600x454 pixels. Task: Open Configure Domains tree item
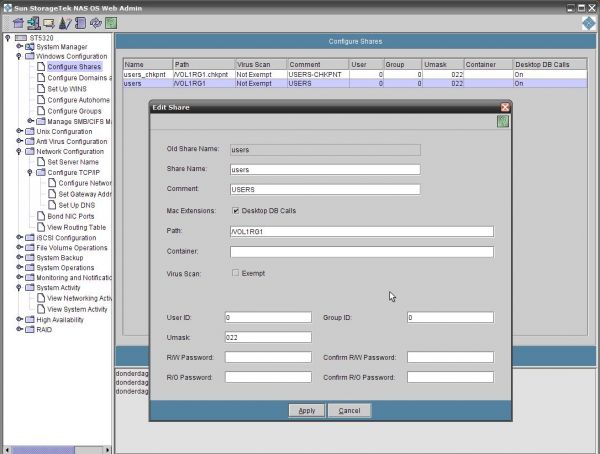(x=79, y=78)
